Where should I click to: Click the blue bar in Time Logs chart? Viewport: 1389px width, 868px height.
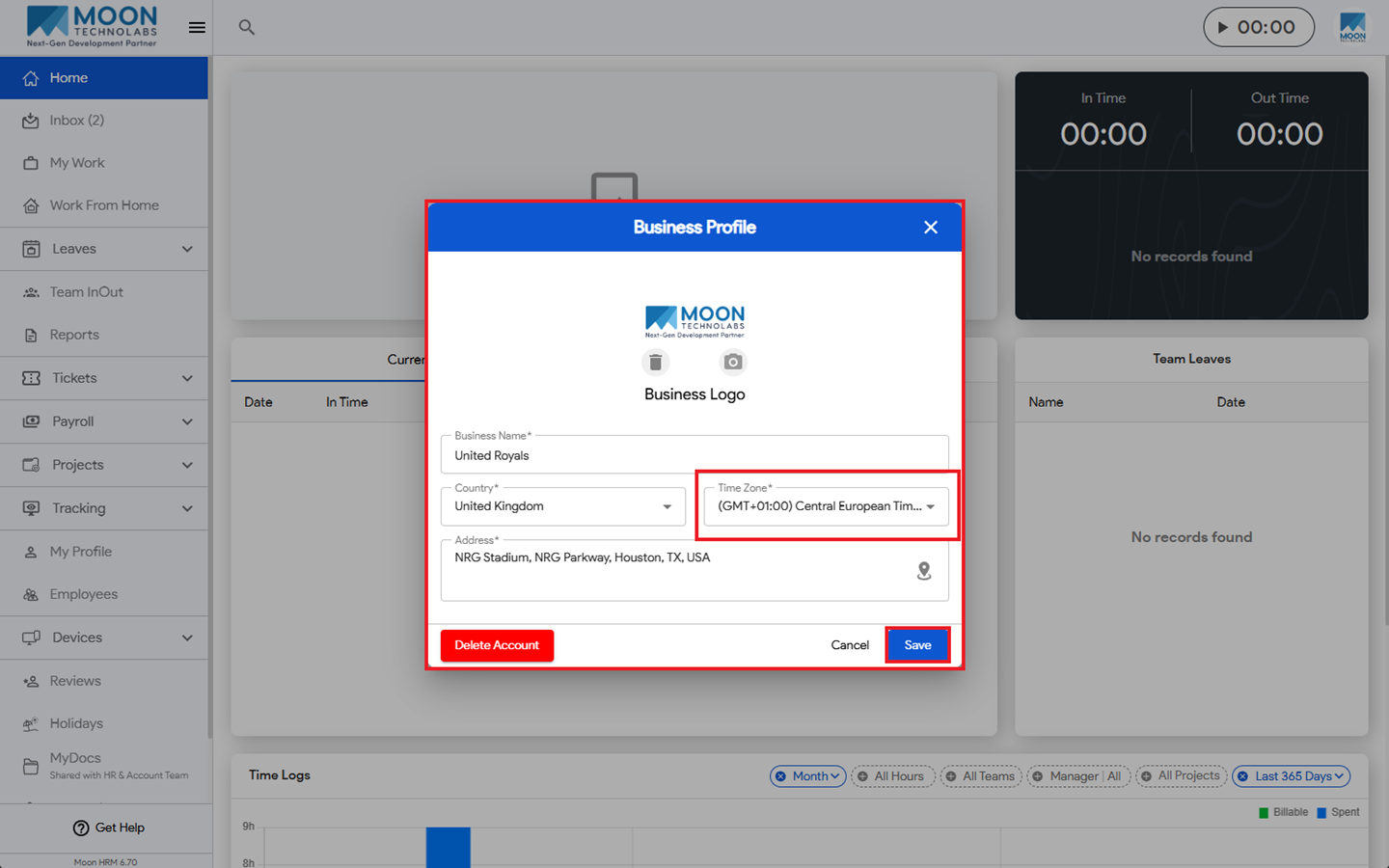point(449,847)
